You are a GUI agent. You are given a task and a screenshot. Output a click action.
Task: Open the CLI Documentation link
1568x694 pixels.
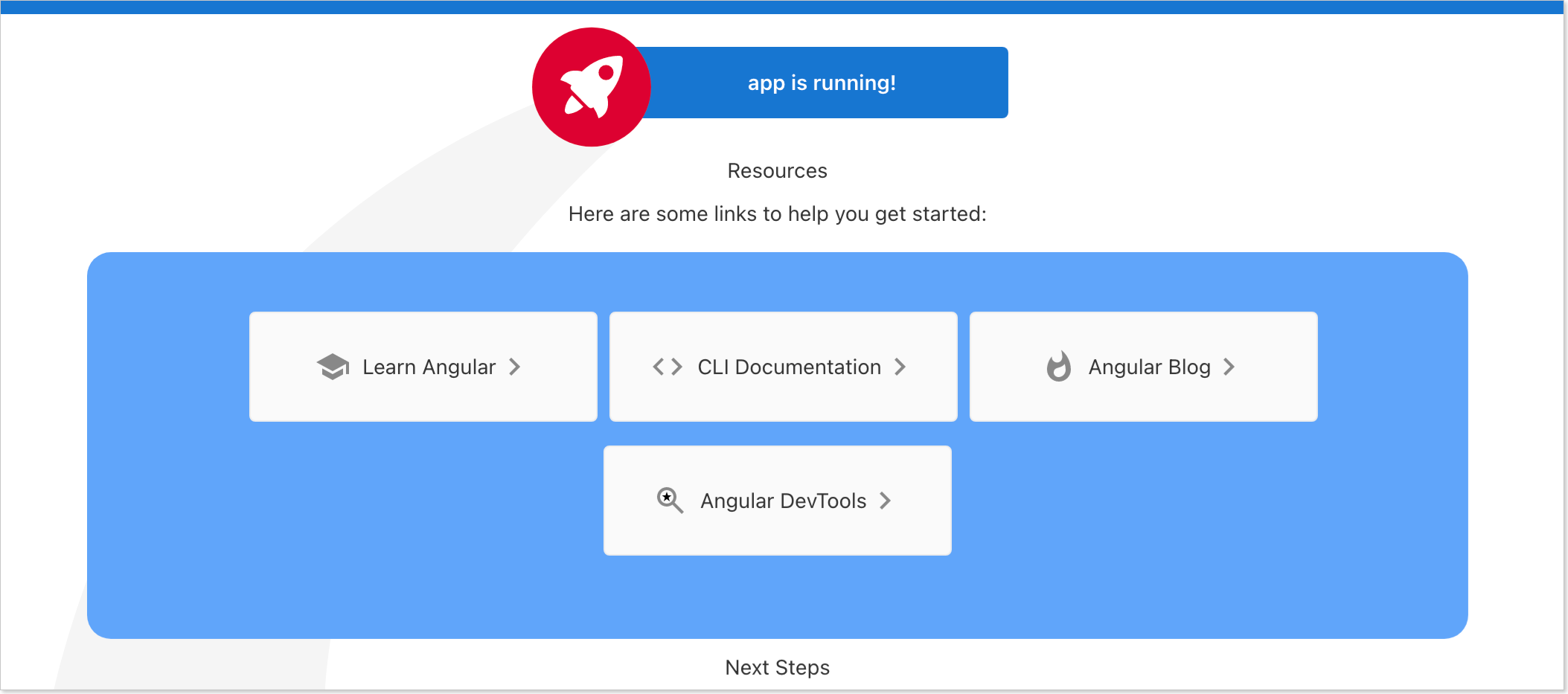783,366
